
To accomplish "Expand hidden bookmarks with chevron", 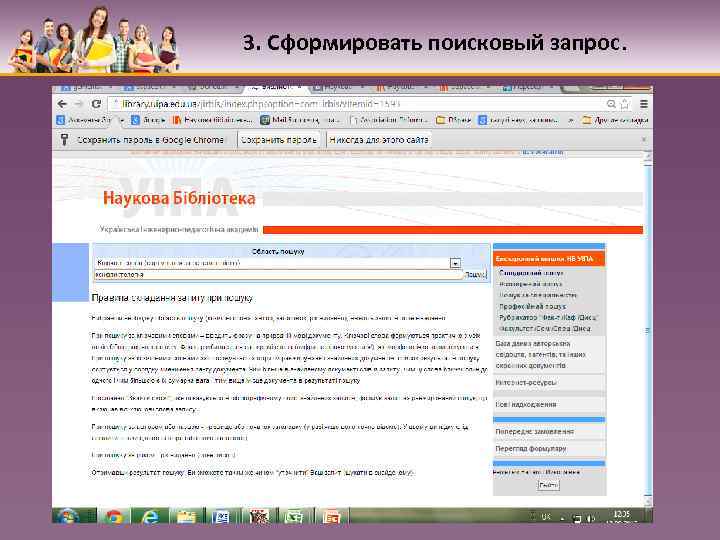I will [571, 120].
